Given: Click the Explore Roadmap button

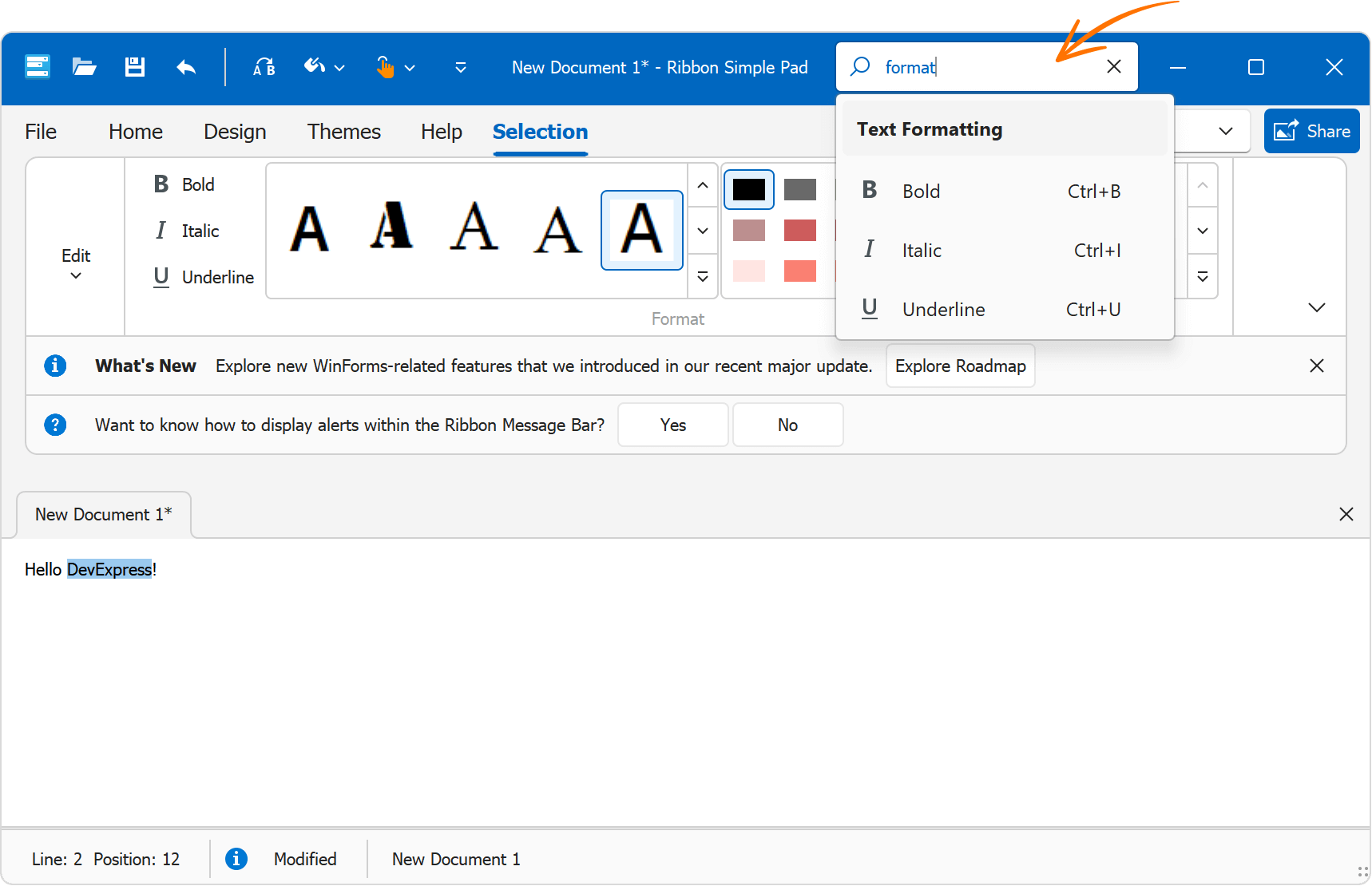Looking at the screenshot, I should [960, 366].
